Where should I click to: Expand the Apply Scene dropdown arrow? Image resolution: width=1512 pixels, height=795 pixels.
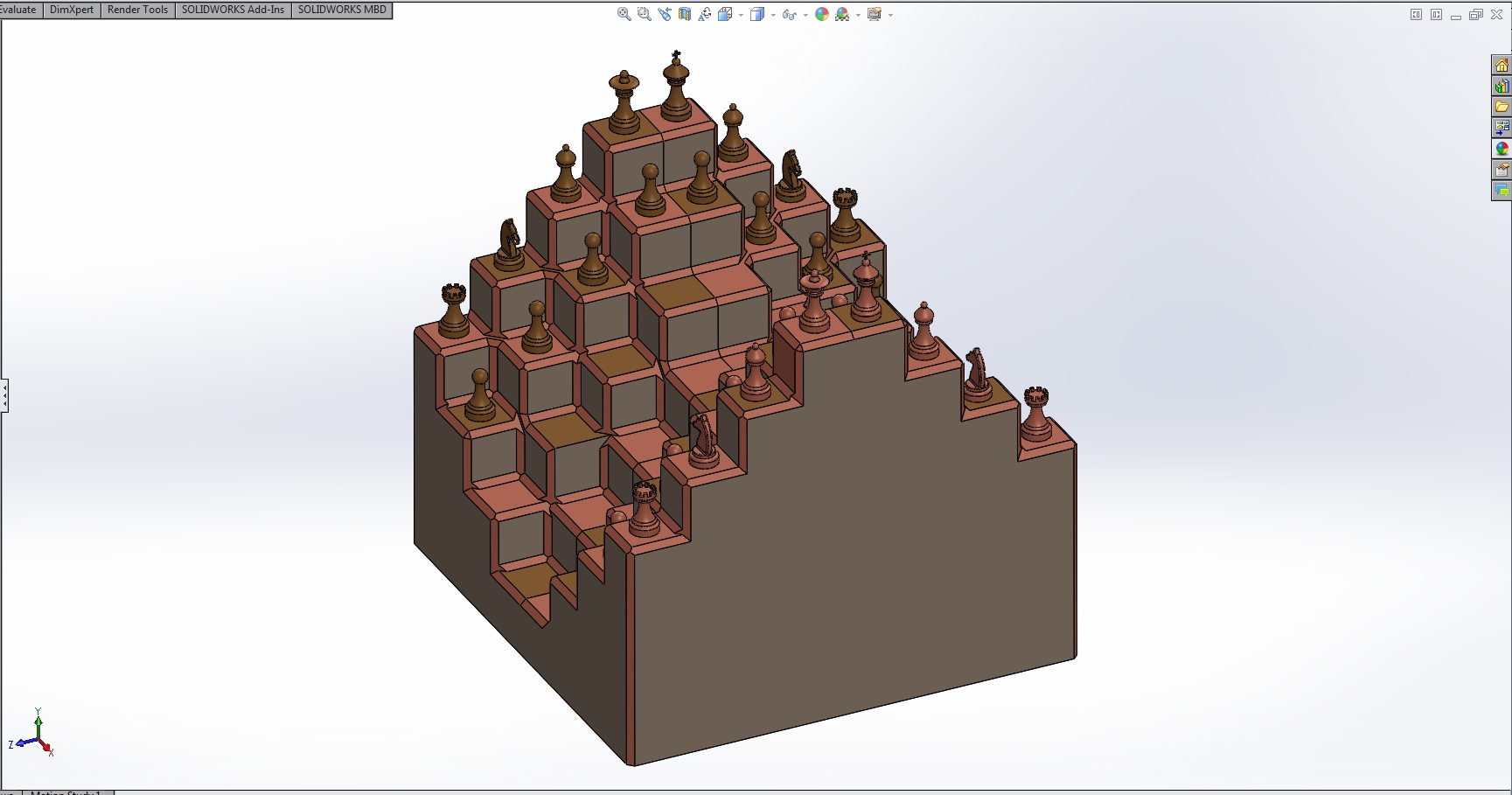[858, 15]
